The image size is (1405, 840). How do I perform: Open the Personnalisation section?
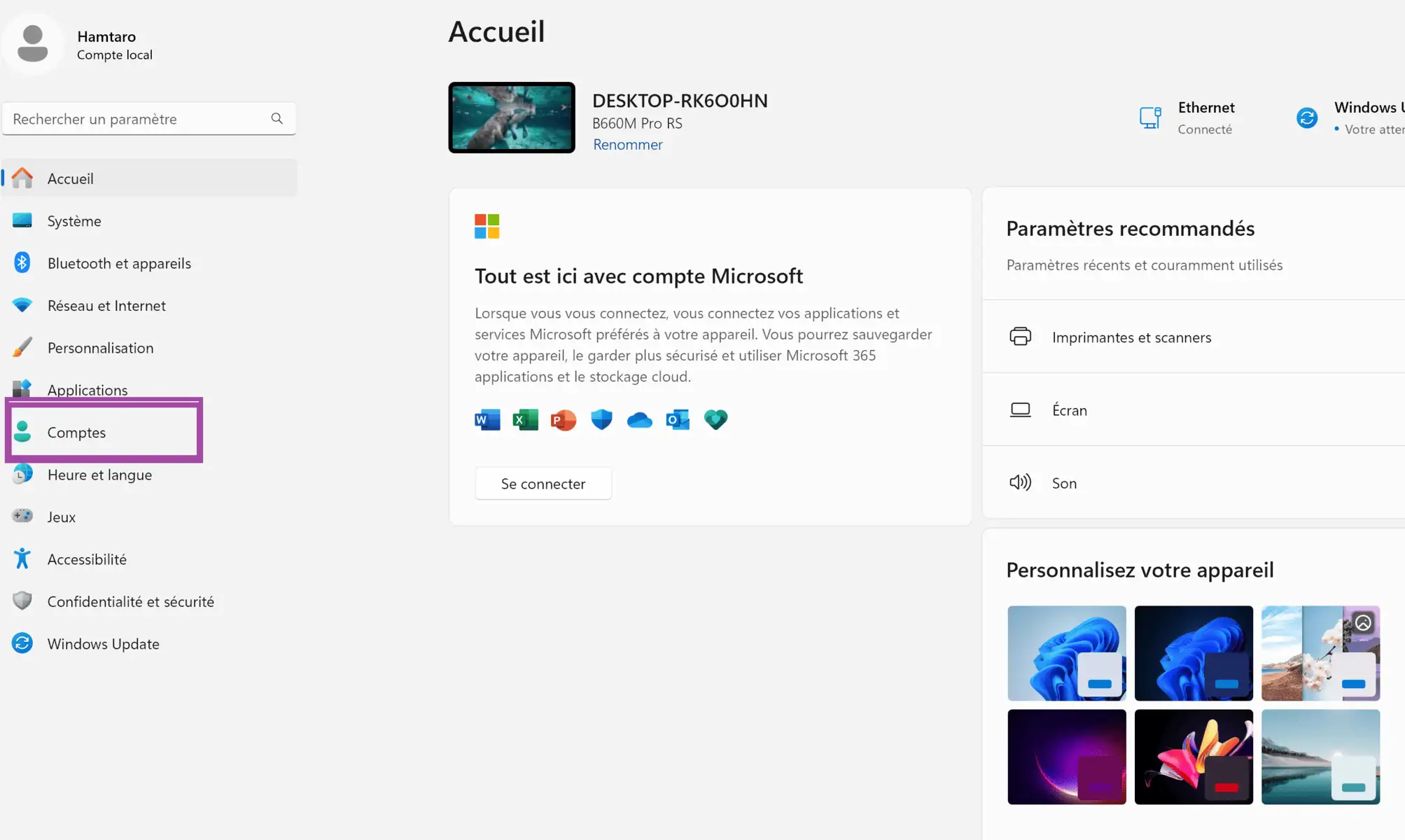pos(101,348)
